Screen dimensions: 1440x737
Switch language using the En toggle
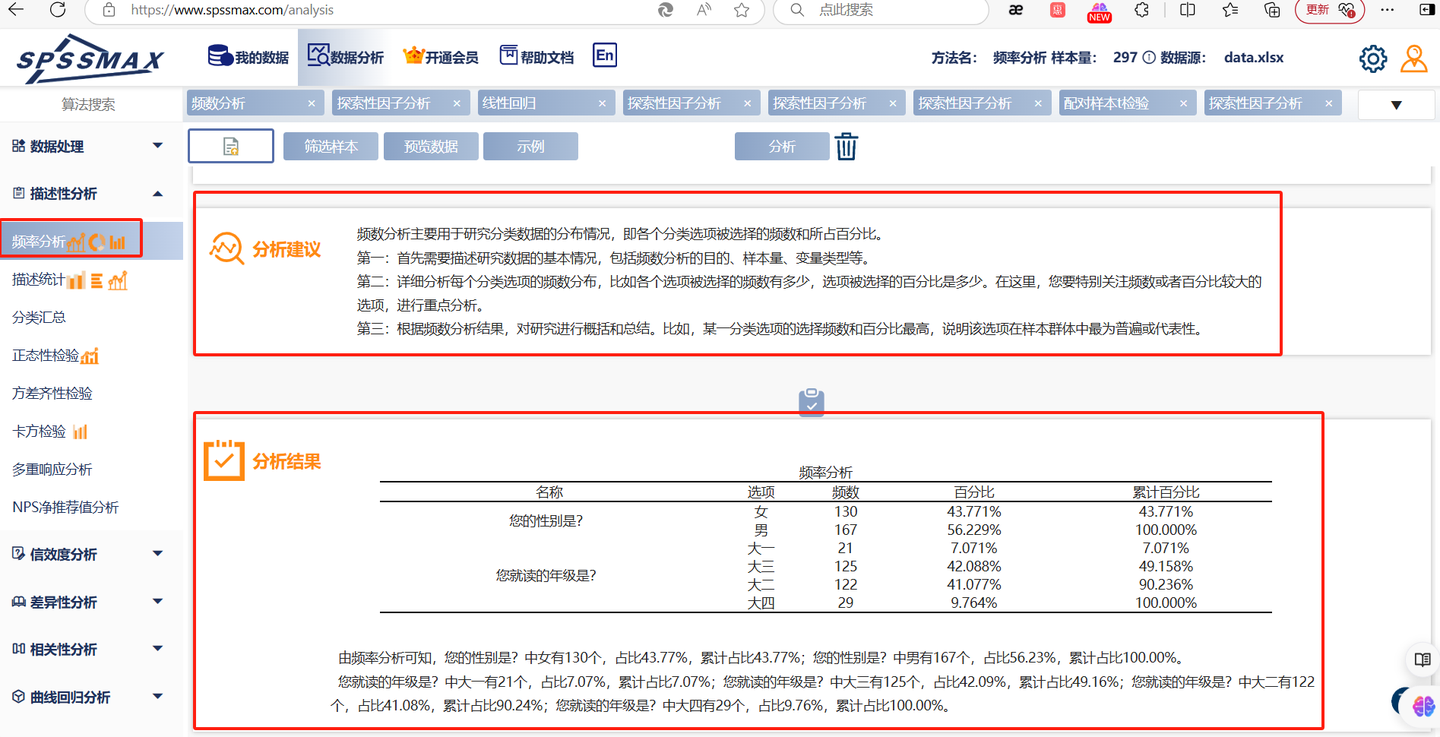(x=604, y=56)
